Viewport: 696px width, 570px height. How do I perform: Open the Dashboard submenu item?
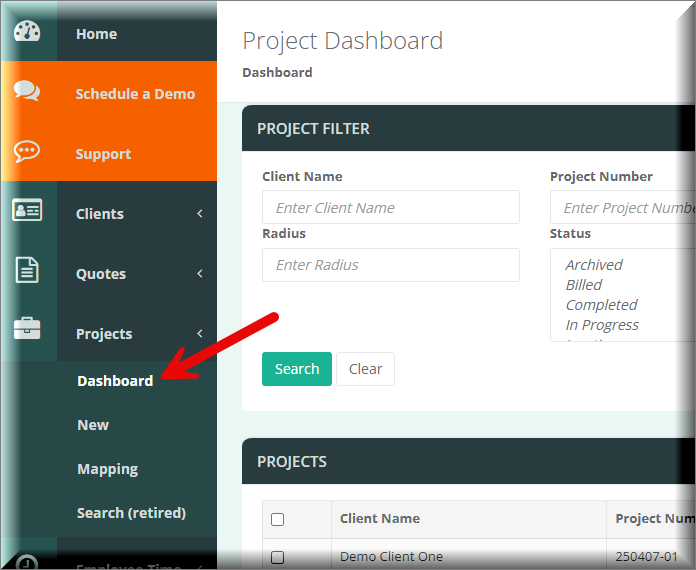(x=115, y=381)
